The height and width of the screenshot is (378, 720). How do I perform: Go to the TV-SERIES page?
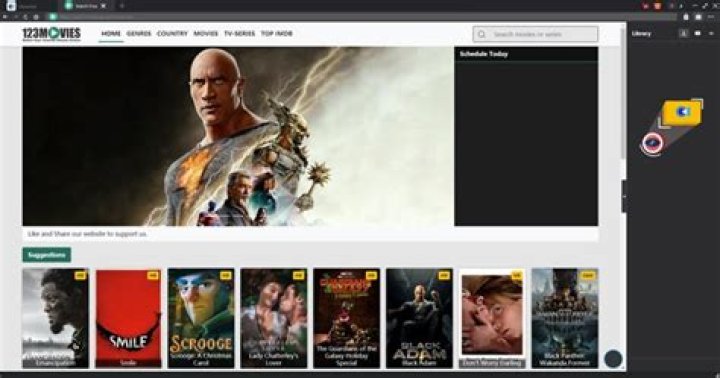(x=239, y=34)
